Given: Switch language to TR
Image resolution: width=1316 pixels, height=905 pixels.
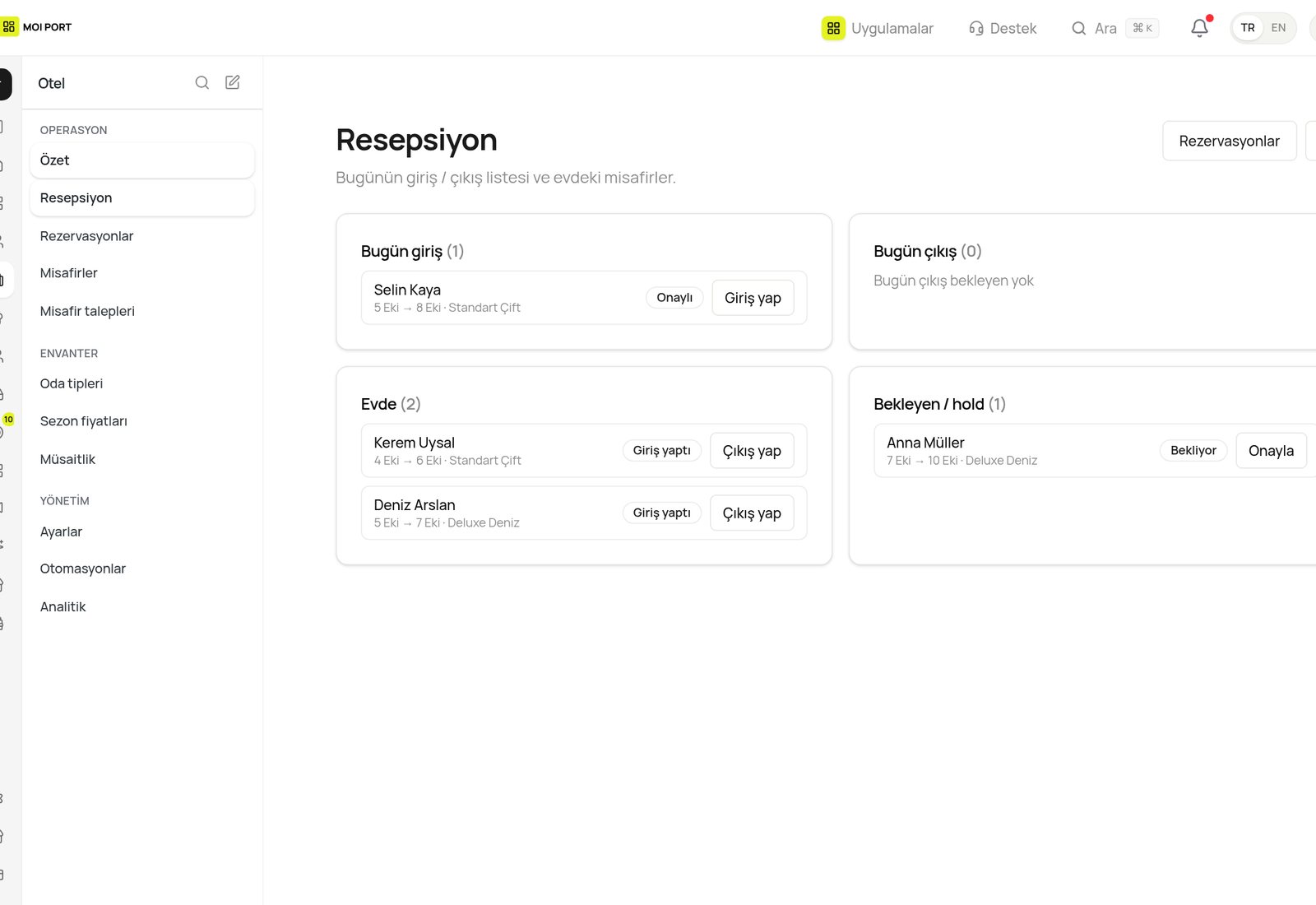Looking at the screenshot, I should (x=1248, y=28).
